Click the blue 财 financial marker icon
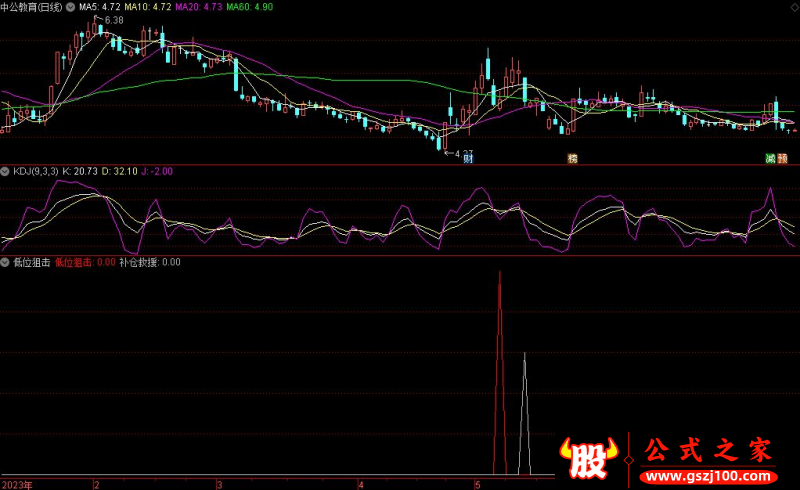This screenshot has width=800, height=490. 468,159
